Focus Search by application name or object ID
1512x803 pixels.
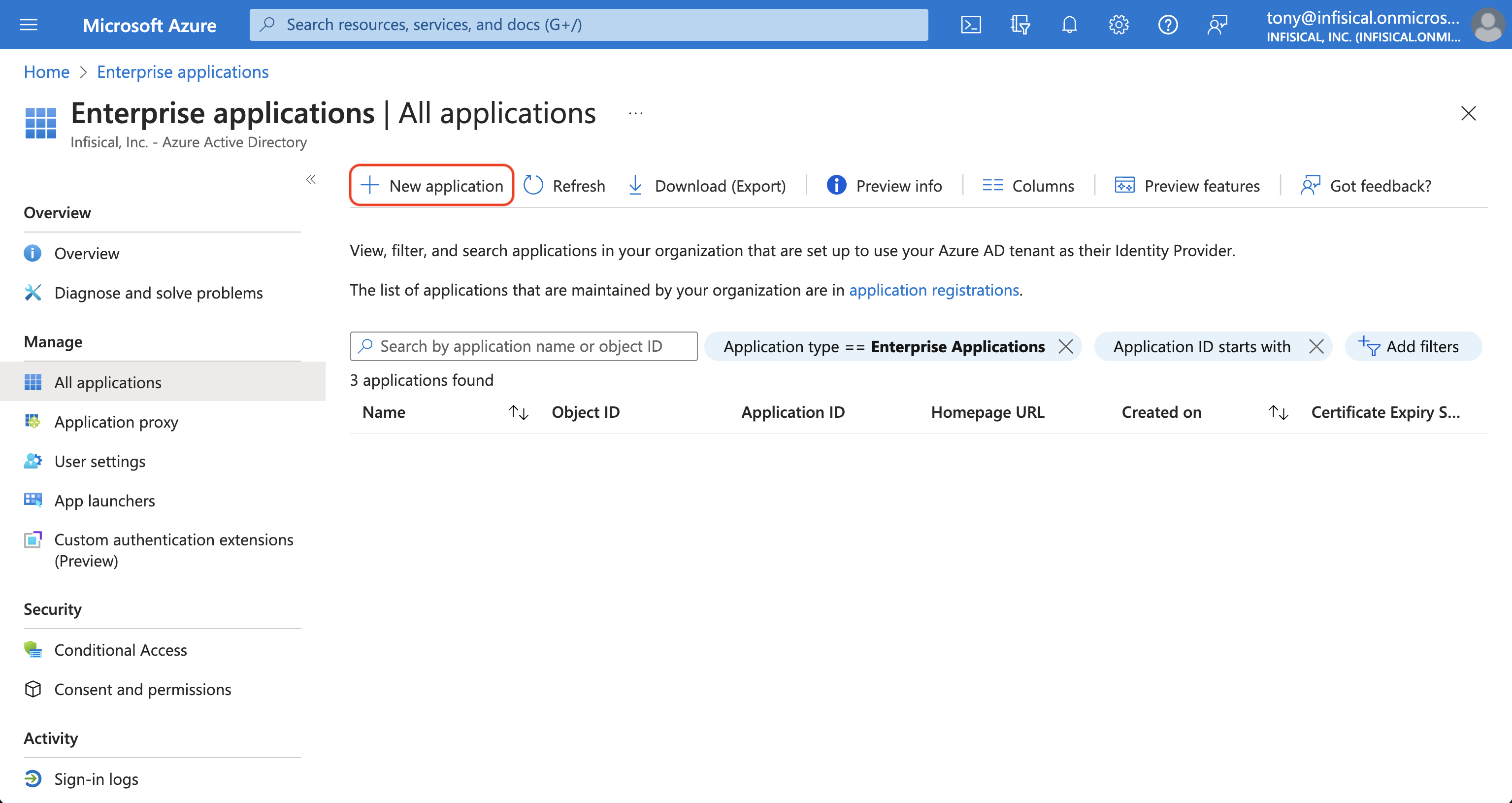coord(524,346)
